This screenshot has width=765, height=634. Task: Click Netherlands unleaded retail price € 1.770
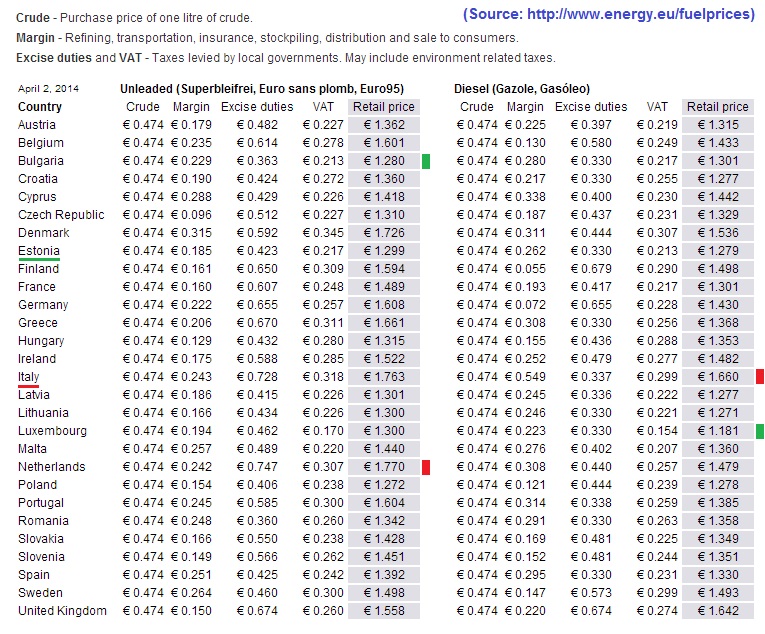(384, 467)
